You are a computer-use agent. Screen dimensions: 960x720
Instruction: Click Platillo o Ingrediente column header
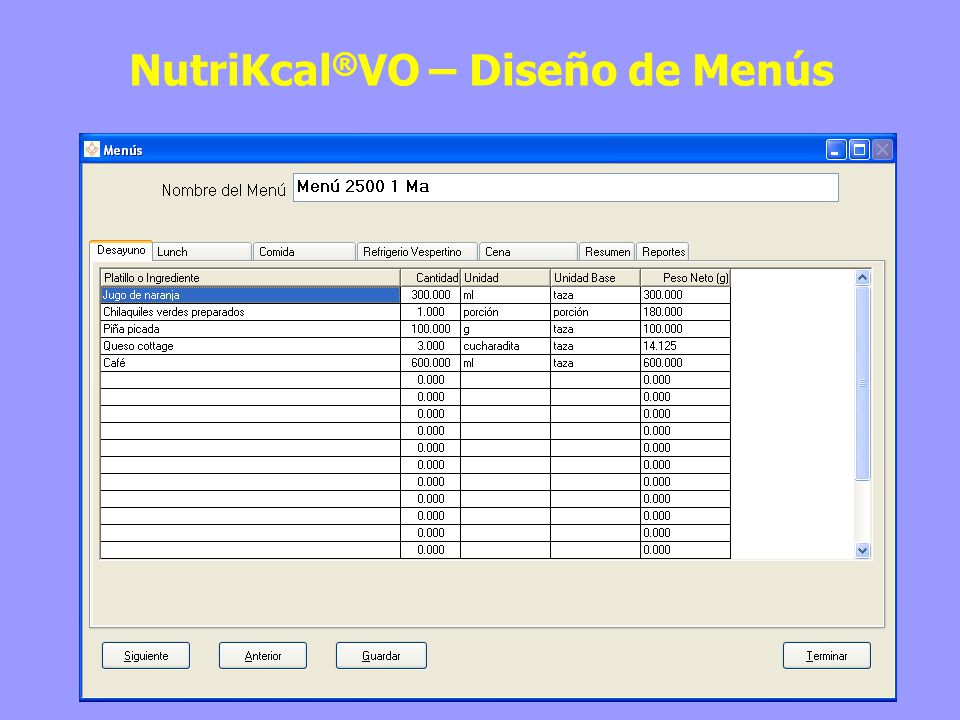pos(250,278)
